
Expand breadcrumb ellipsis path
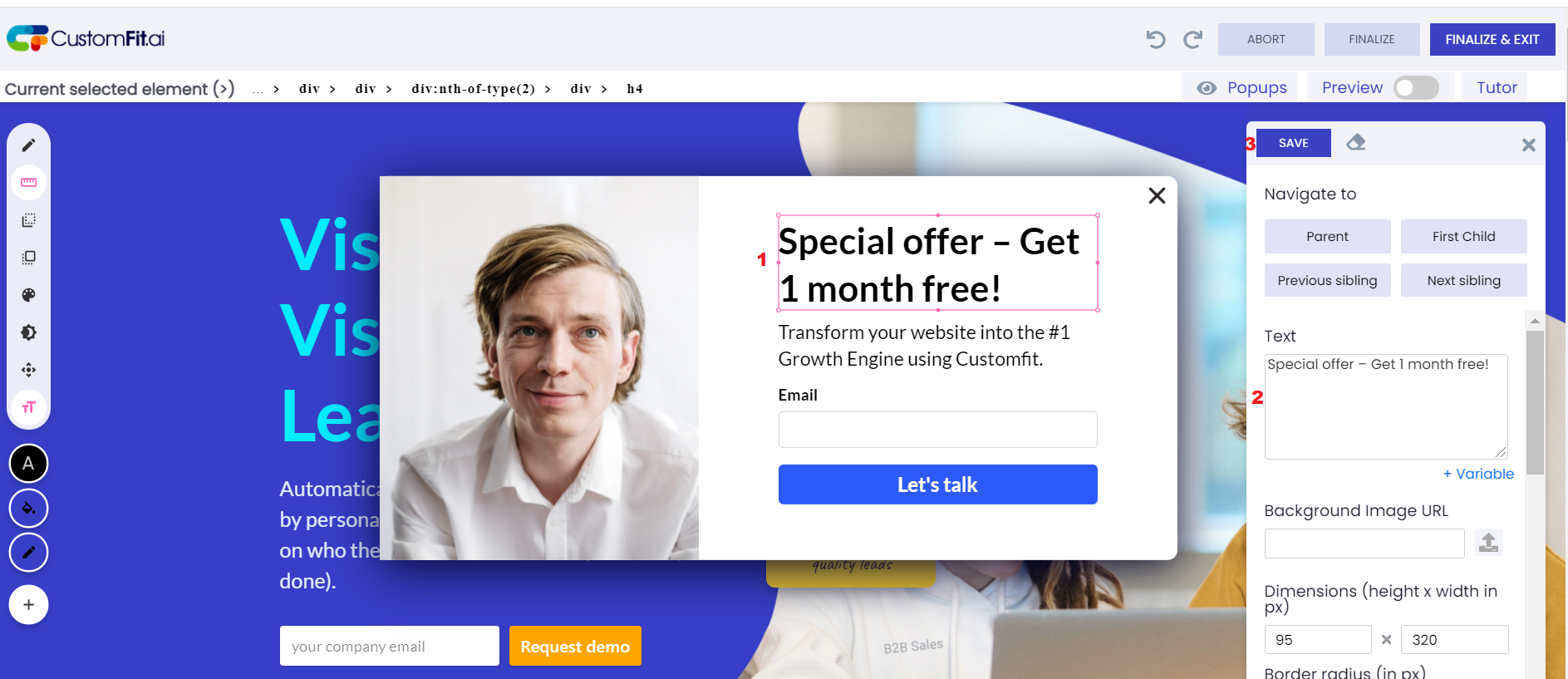click(x=258, y=89)
